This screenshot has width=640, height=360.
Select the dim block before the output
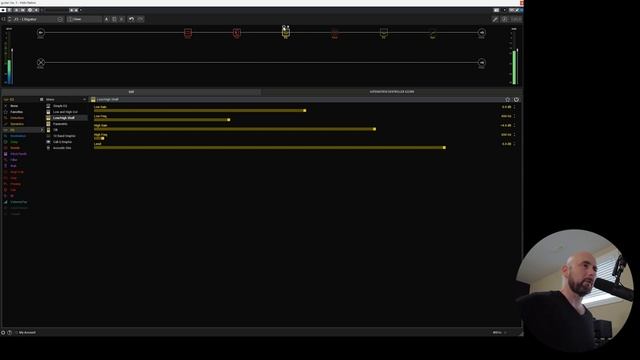433,33
